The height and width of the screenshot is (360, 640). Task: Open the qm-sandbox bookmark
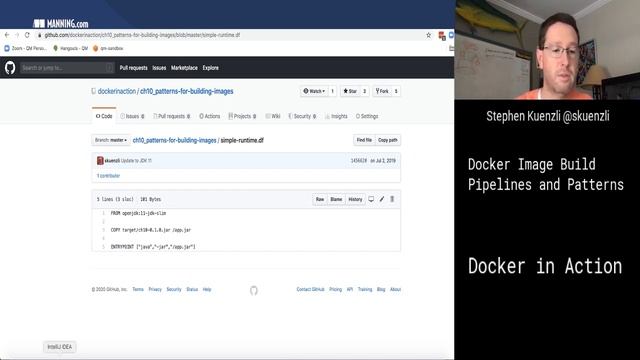pyautogui.click(x=108, y=48)
